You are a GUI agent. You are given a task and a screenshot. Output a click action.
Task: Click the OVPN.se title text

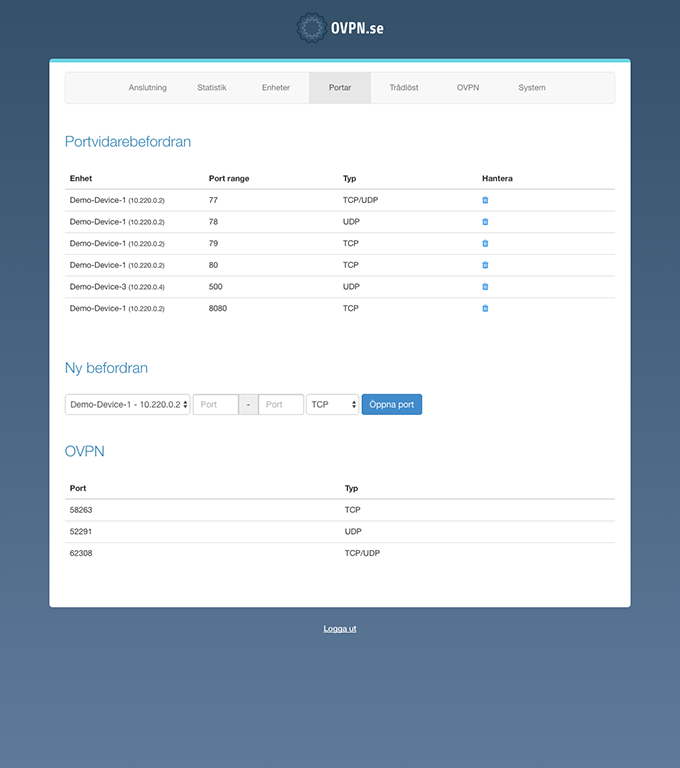(357, 28)
